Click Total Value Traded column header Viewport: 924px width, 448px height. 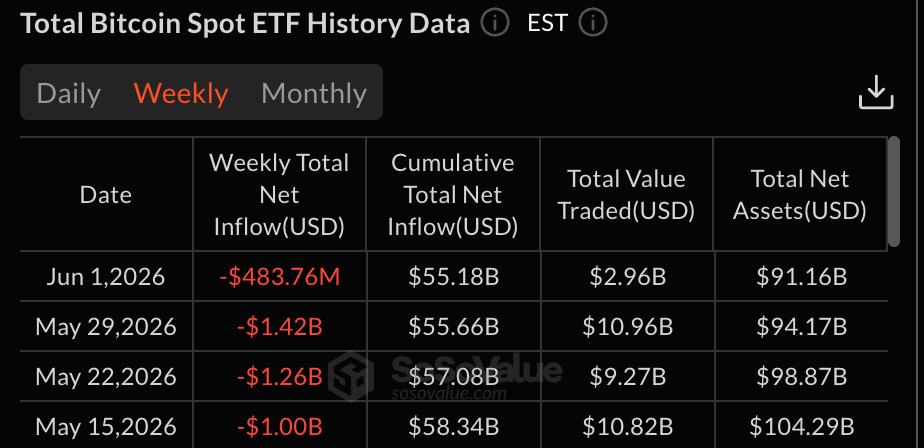click(626, 195)
